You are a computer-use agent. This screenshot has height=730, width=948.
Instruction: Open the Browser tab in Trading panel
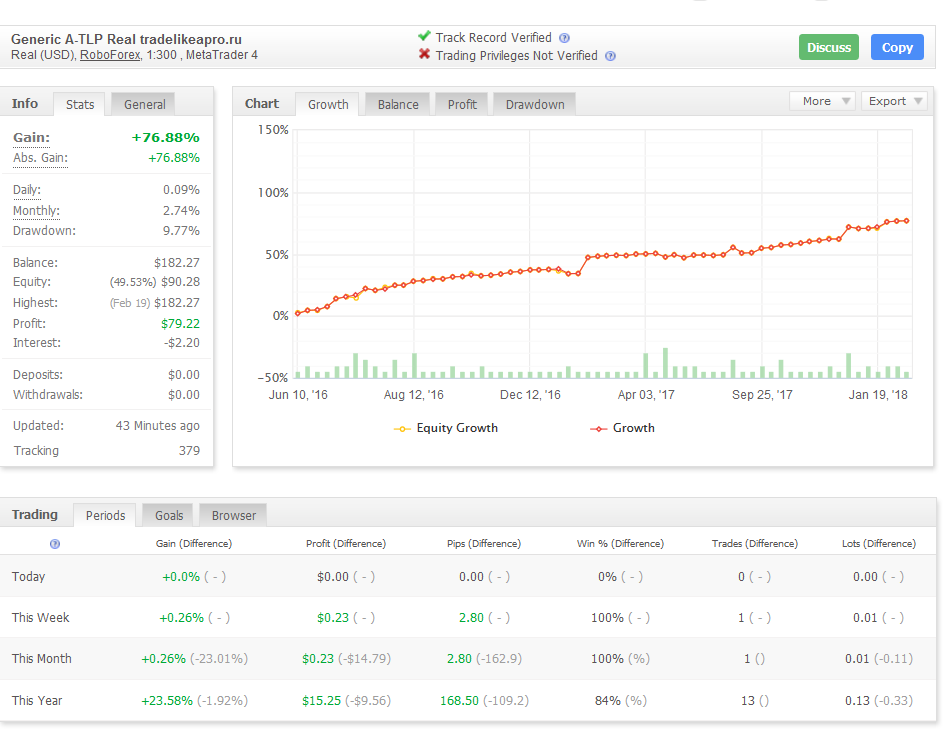[x=233, y=515]
